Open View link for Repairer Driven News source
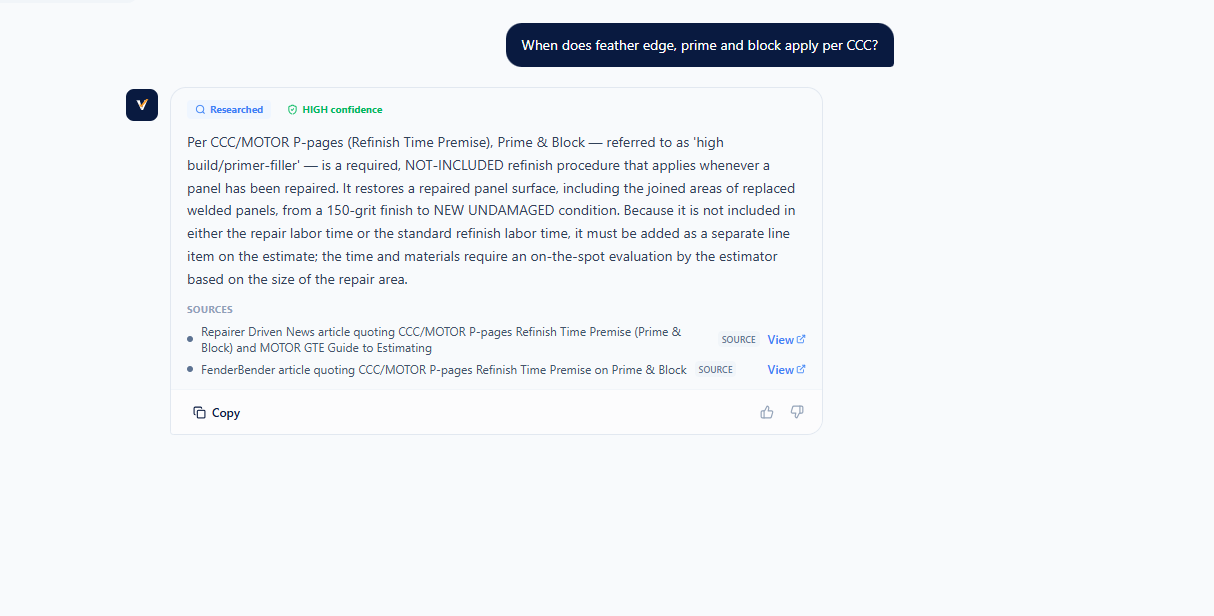The height and width of the screenshot is (616, 1214). coord(787,340)
